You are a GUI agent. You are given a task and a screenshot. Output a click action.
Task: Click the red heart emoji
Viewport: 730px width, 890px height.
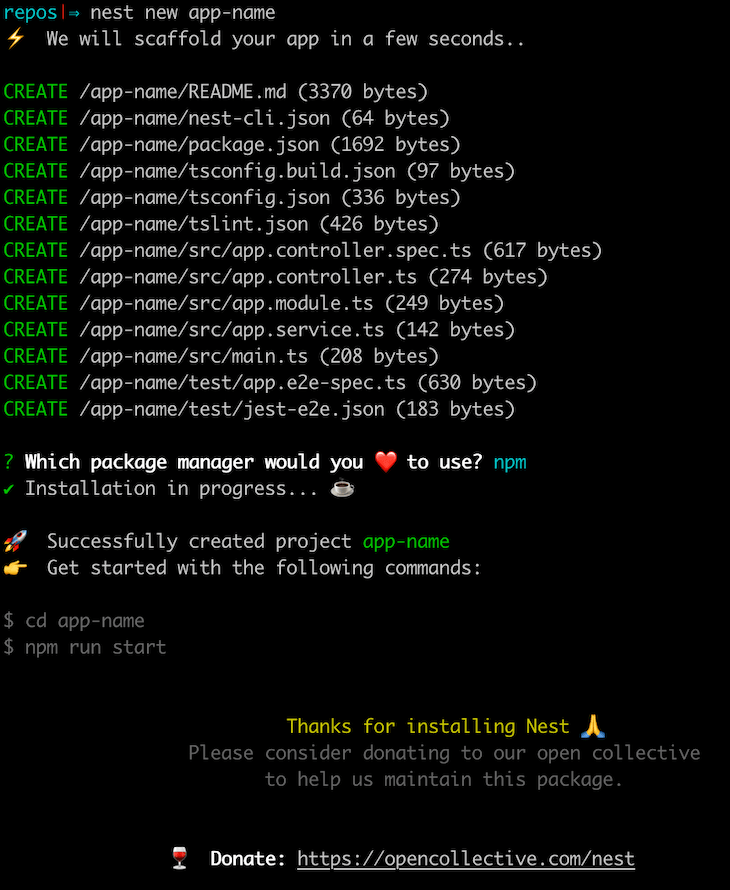[x=385, y=462]
